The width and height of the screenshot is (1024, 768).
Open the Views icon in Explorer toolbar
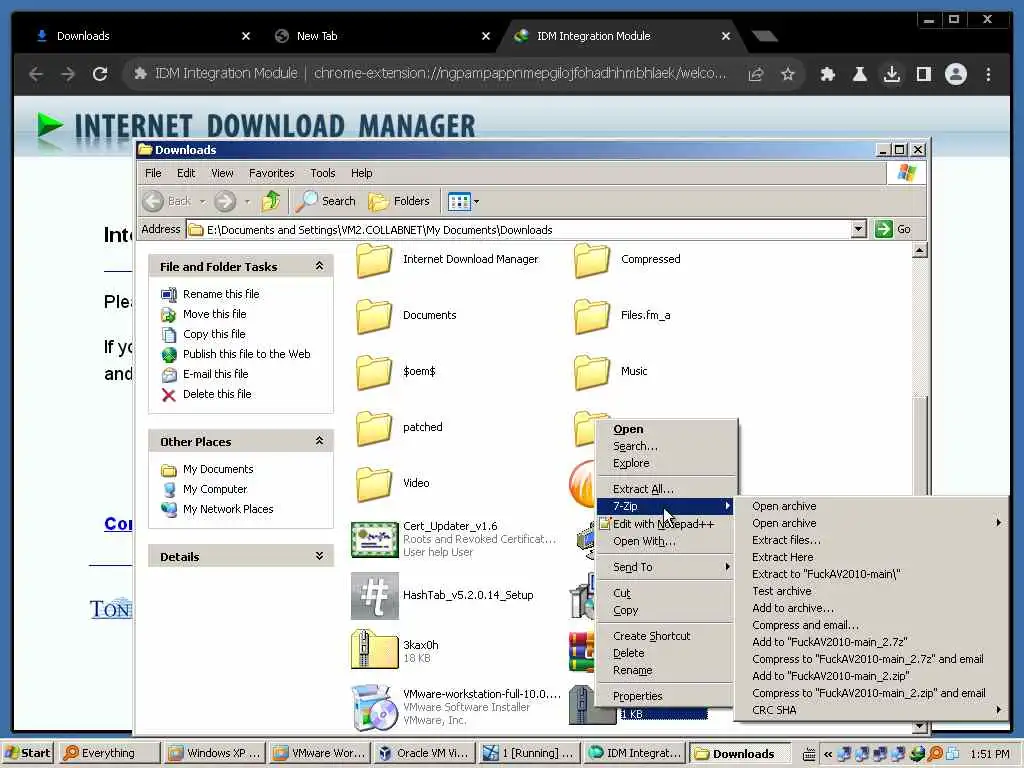click(459, 202)
